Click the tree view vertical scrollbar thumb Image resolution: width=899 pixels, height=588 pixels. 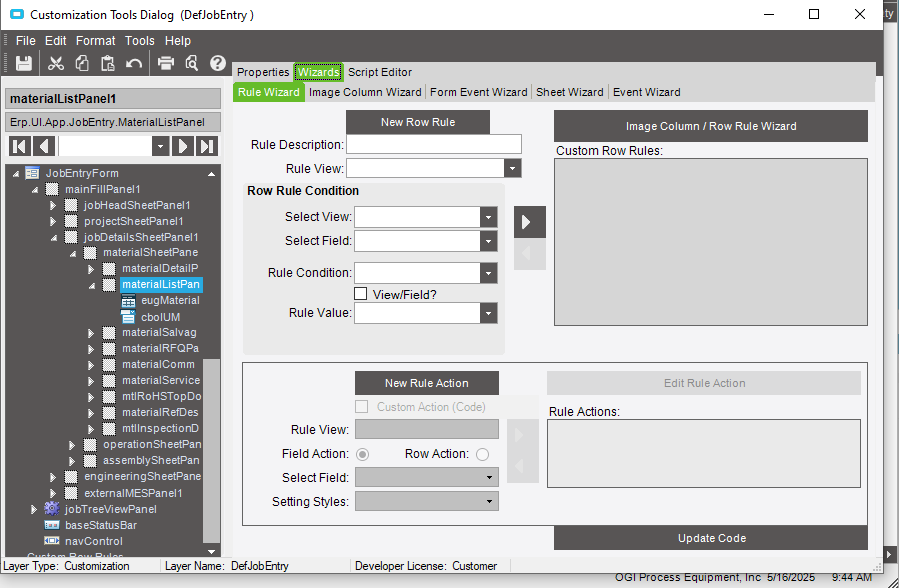[212, 450]
